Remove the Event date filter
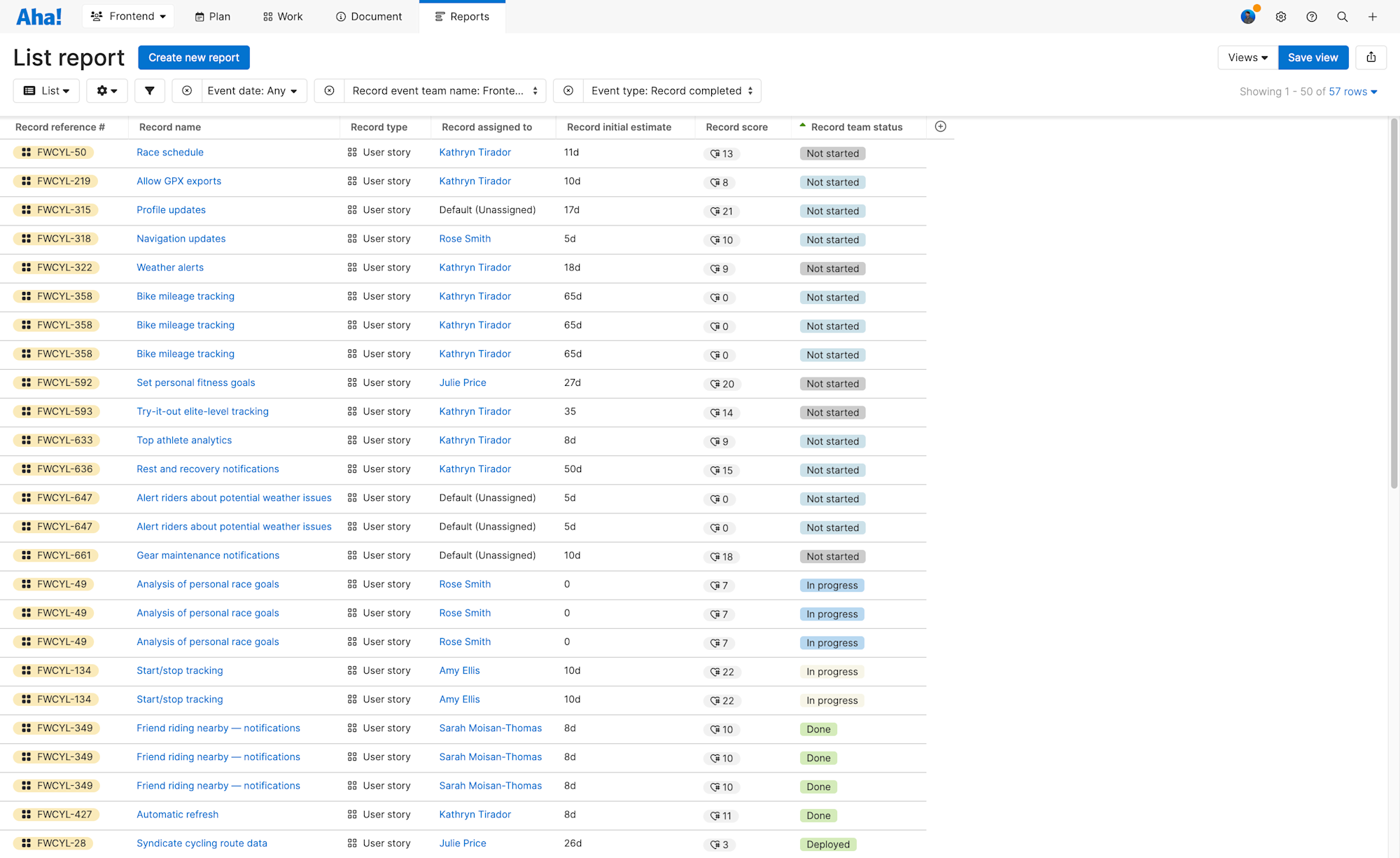 (187, 90)
